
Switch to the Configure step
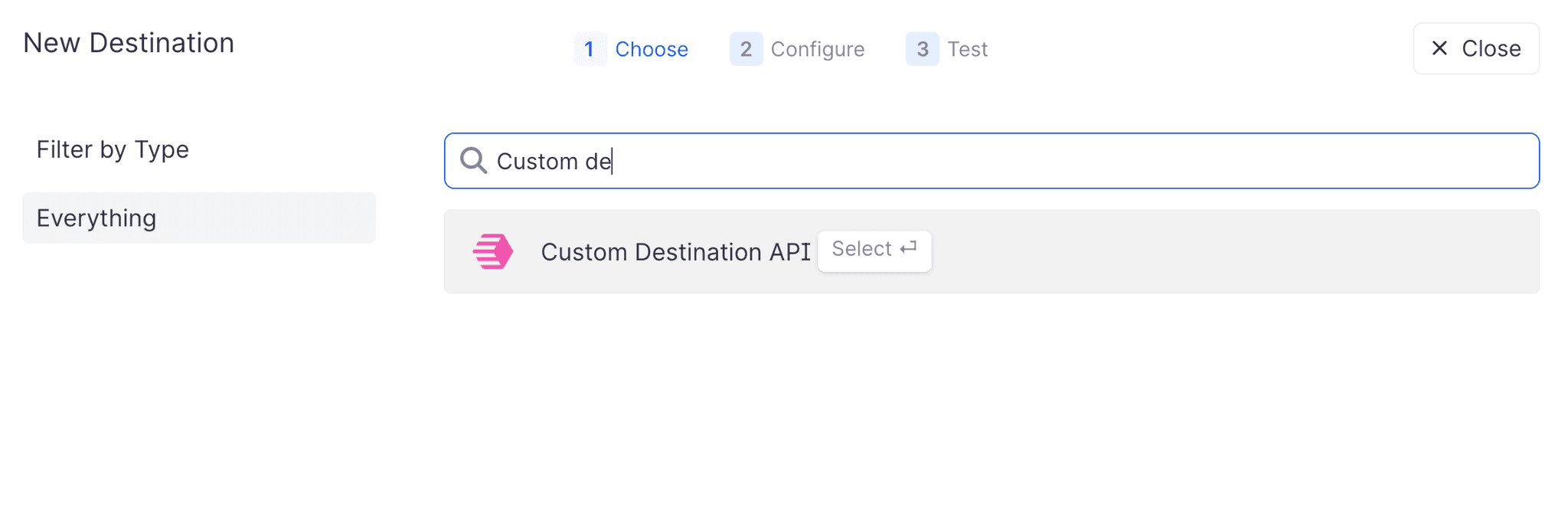tap(818, 49)
